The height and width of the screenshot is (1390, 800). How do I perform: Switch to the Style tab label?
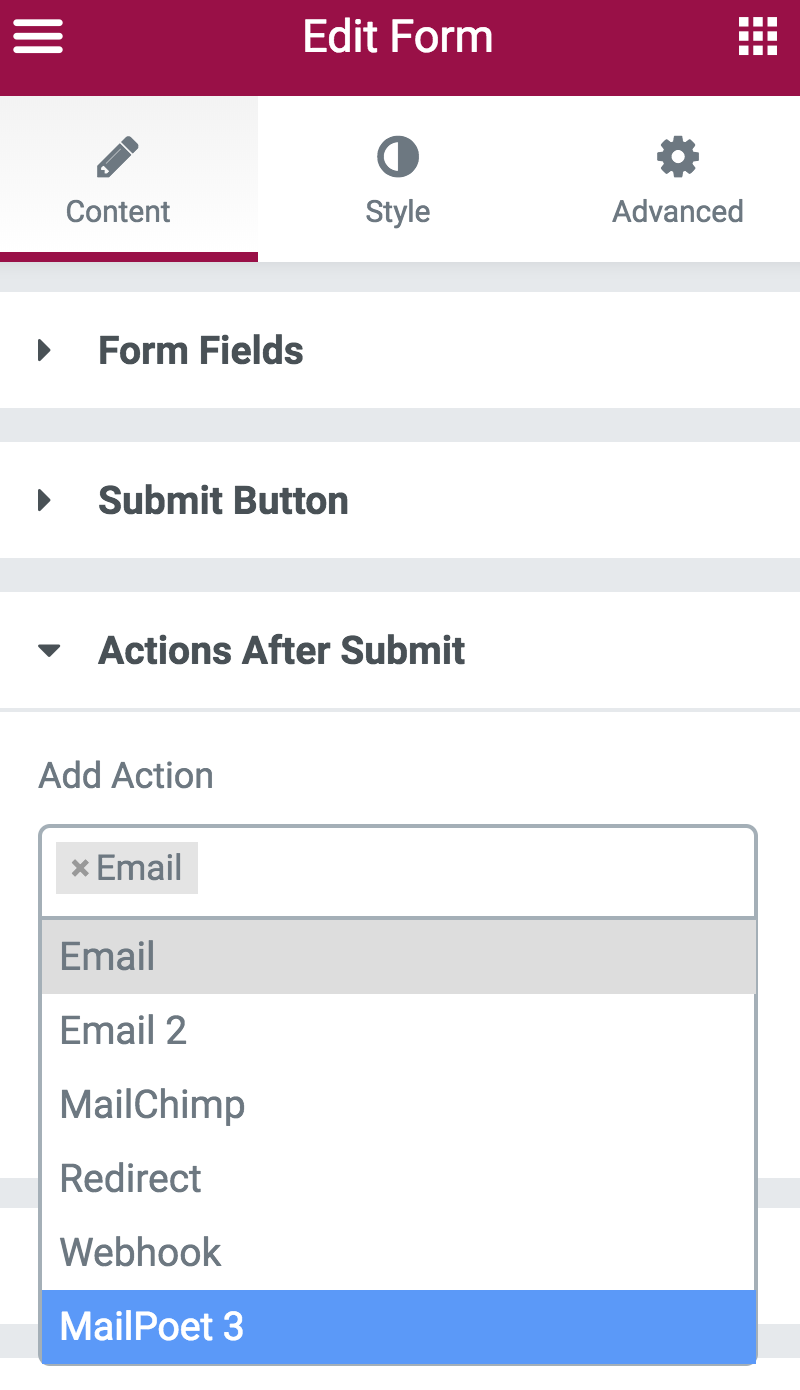pos(397,212)
